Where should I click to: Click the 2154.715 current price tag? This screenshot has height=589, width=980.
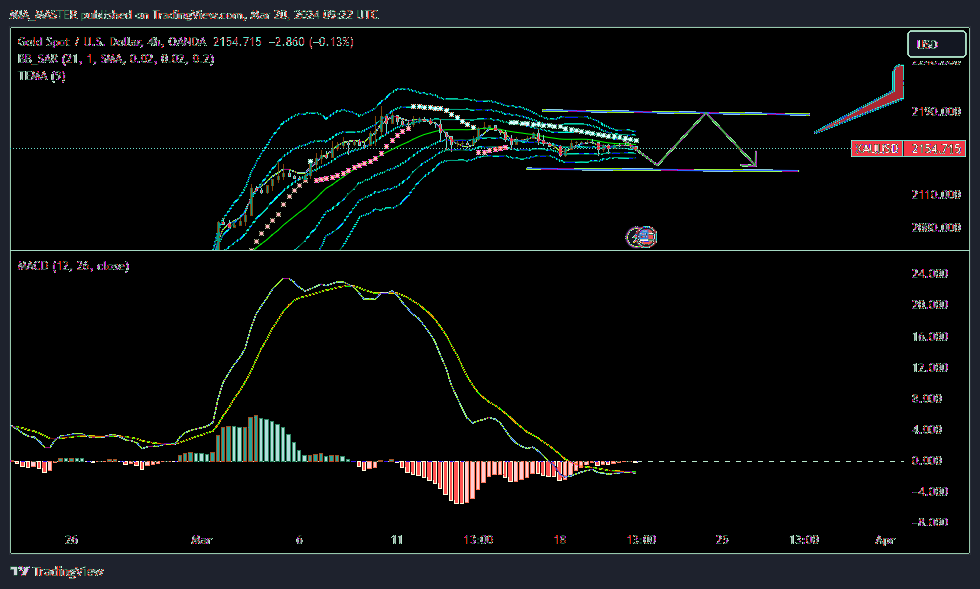pos(935,149)
